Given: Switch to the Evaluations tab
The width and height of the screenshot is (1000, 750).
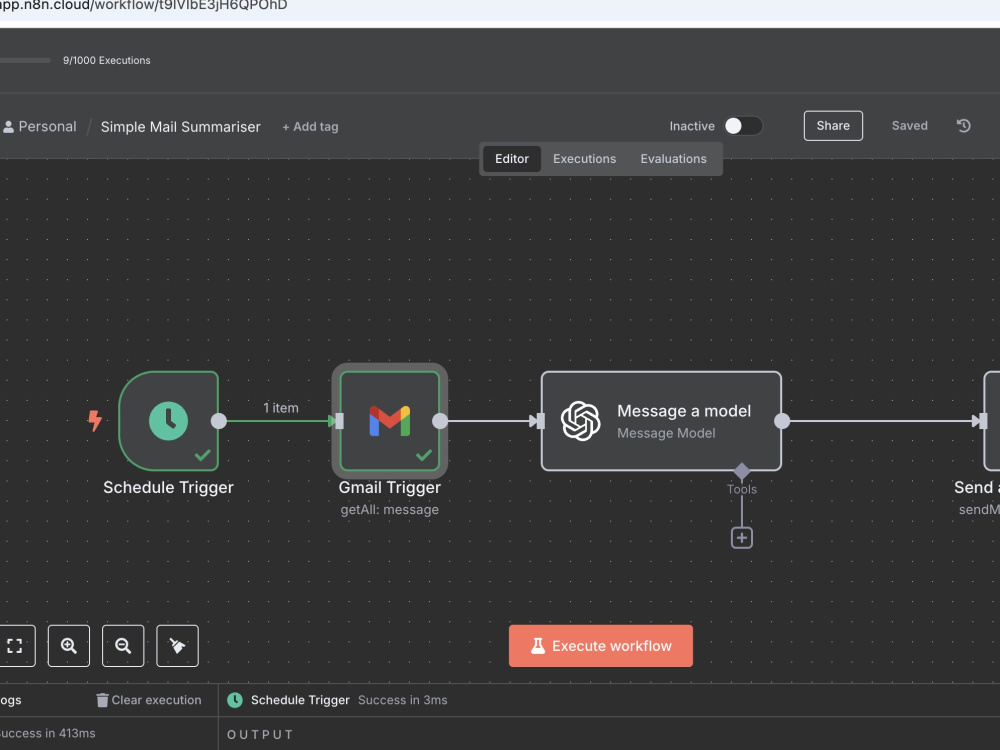Looking at the screenshot, I should pyautogui.click(x=673, y=159).
